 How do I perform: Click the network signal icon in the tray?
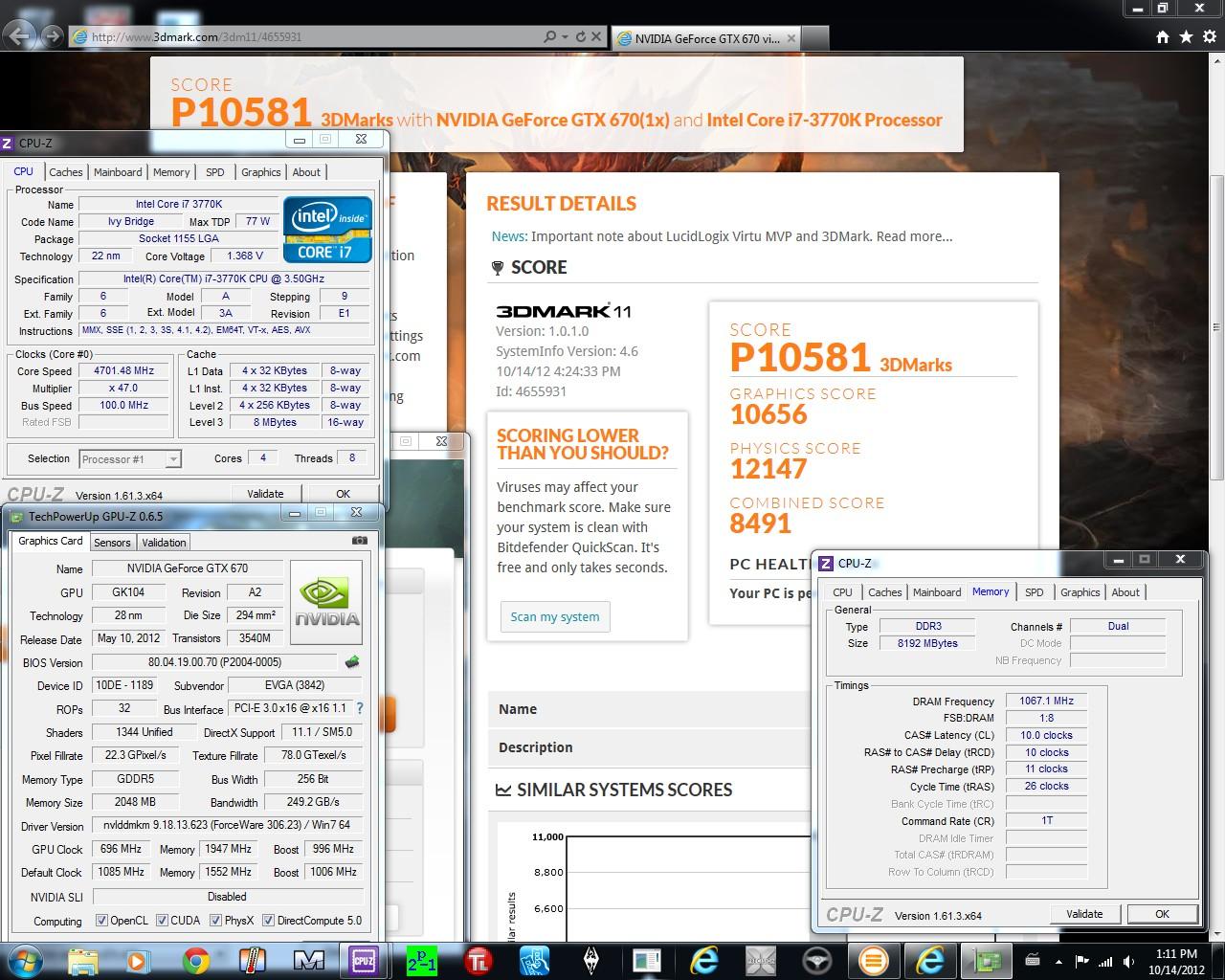pos(1106,960)
